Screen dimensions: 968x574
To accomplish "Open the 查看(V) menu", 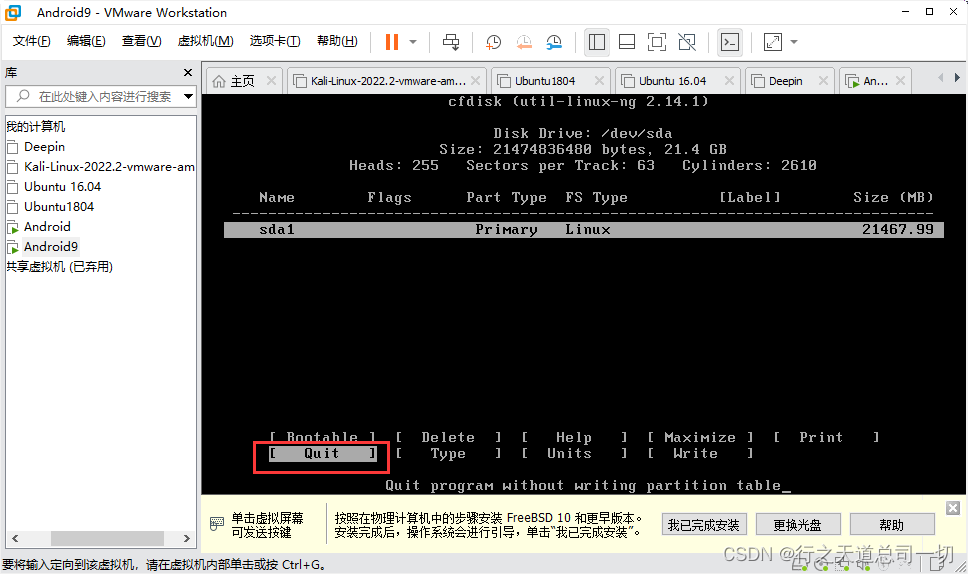I will click(x=141, y=41).
